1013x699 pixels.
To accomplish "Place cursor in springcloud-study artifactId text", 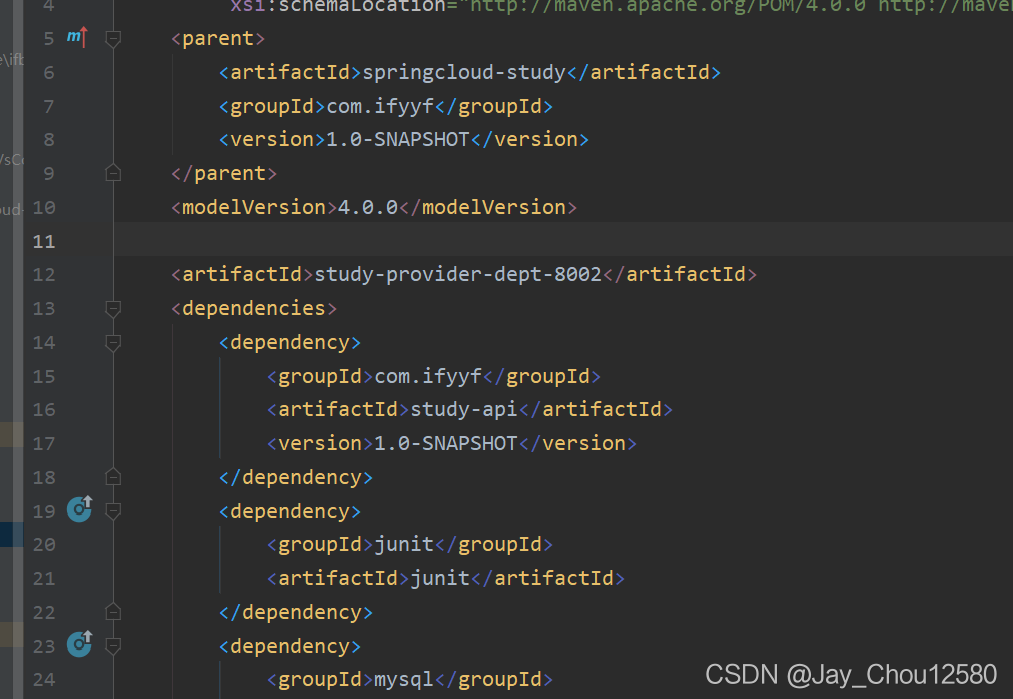I will (464, 72).
